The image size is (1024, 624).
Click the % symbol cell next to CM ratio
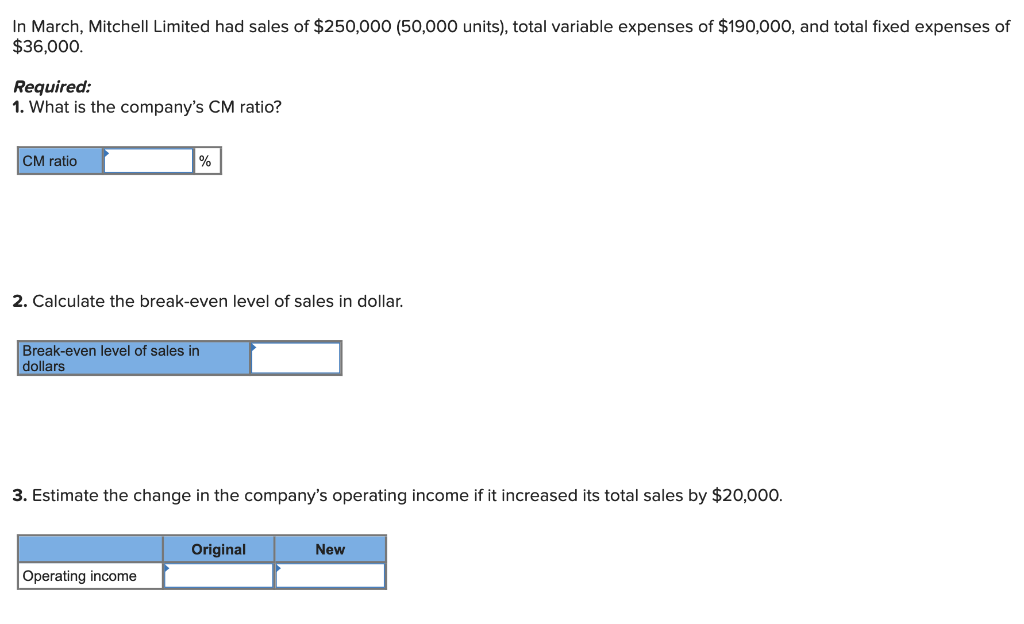click(206, 160)
